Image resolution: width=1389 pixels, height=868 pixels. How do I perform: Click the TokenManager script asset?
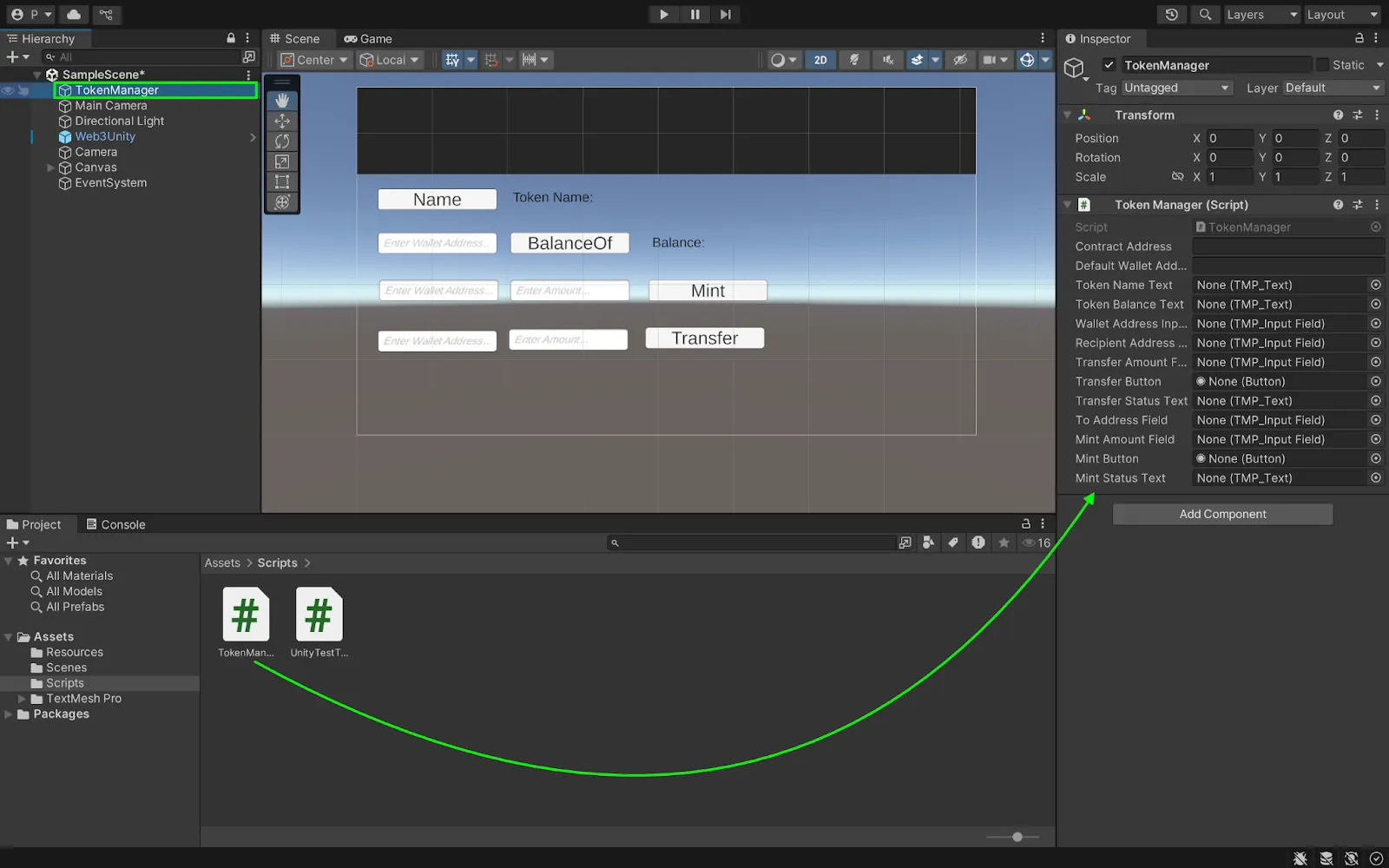(x=246, y=615)
